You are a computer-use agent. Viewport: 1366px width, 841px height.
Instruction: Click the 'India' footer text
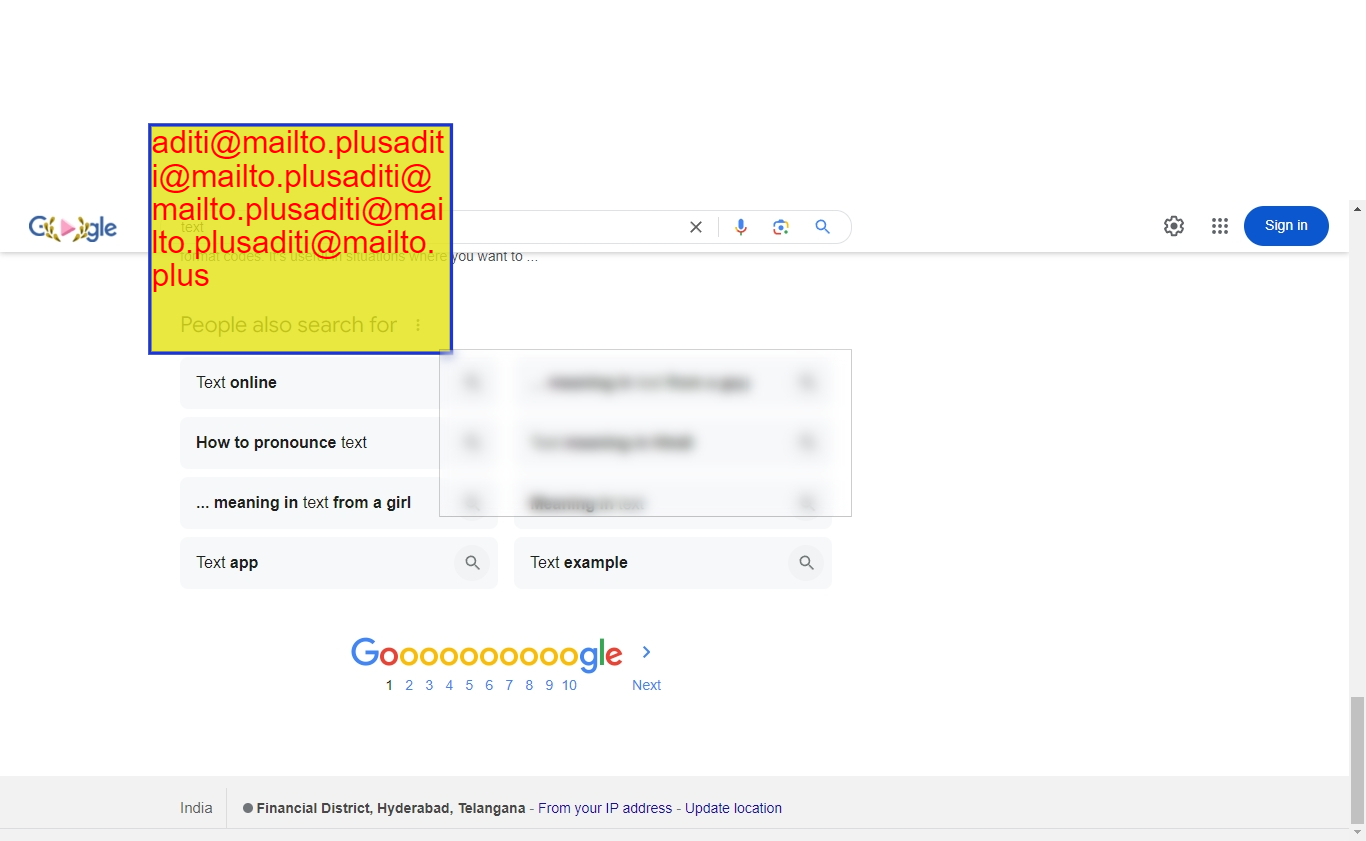pos(196,808)
